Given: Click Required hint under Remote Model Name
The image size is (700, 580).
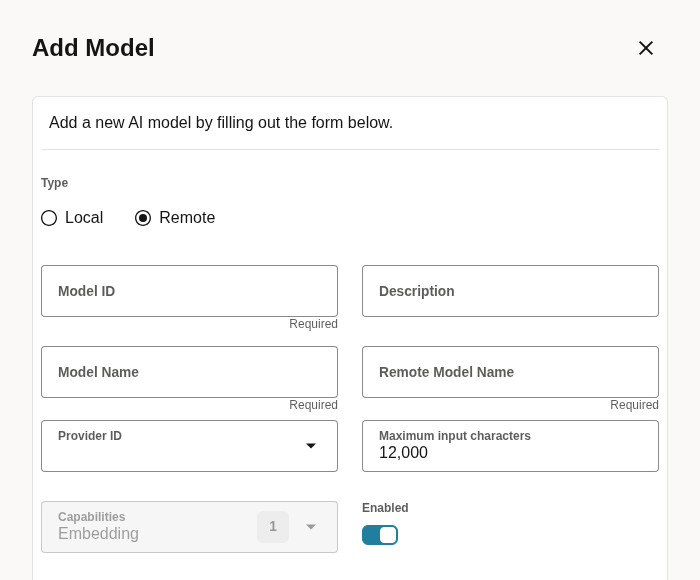Looking at the screenshot, I should click(x=634, y=405).
